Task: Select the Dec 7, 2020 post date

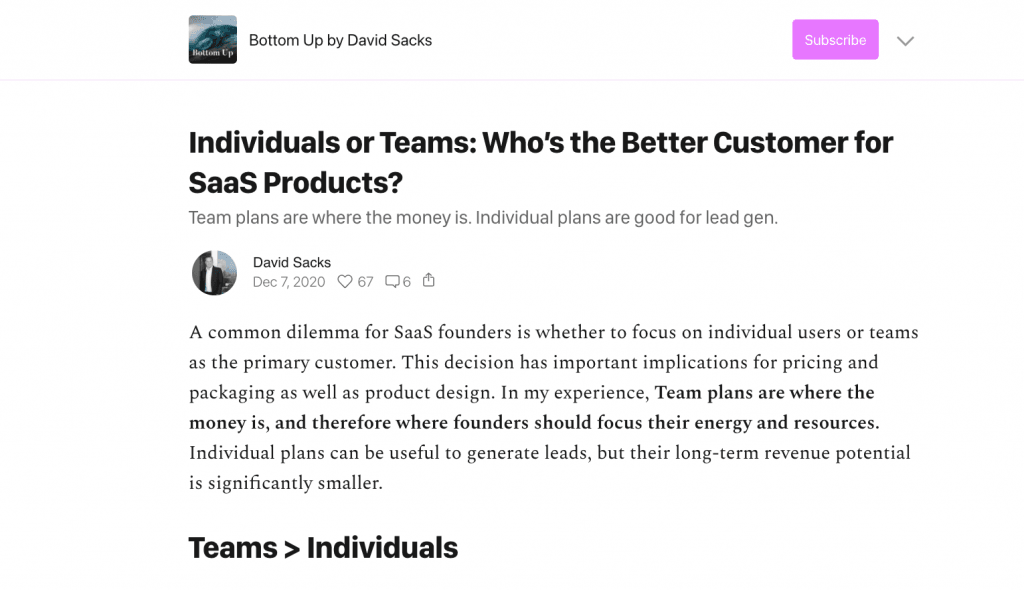Action: (x=289, y=282)
